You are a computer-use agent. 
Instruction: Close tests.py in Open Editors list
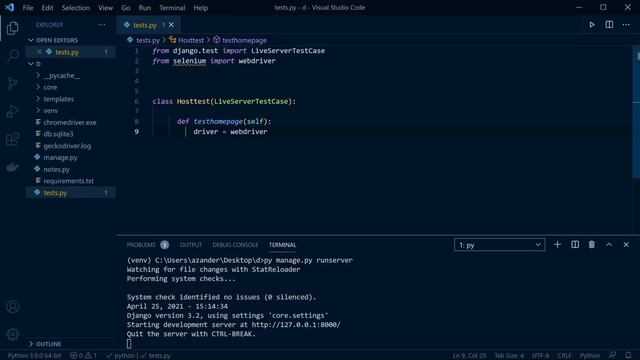(39, 52)
